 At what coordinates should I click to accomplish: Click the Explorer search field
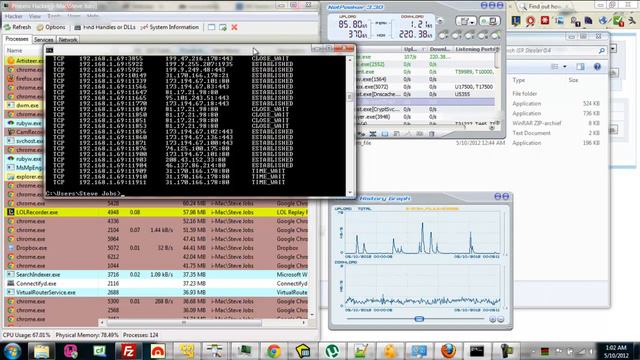(x=556, y=51)
